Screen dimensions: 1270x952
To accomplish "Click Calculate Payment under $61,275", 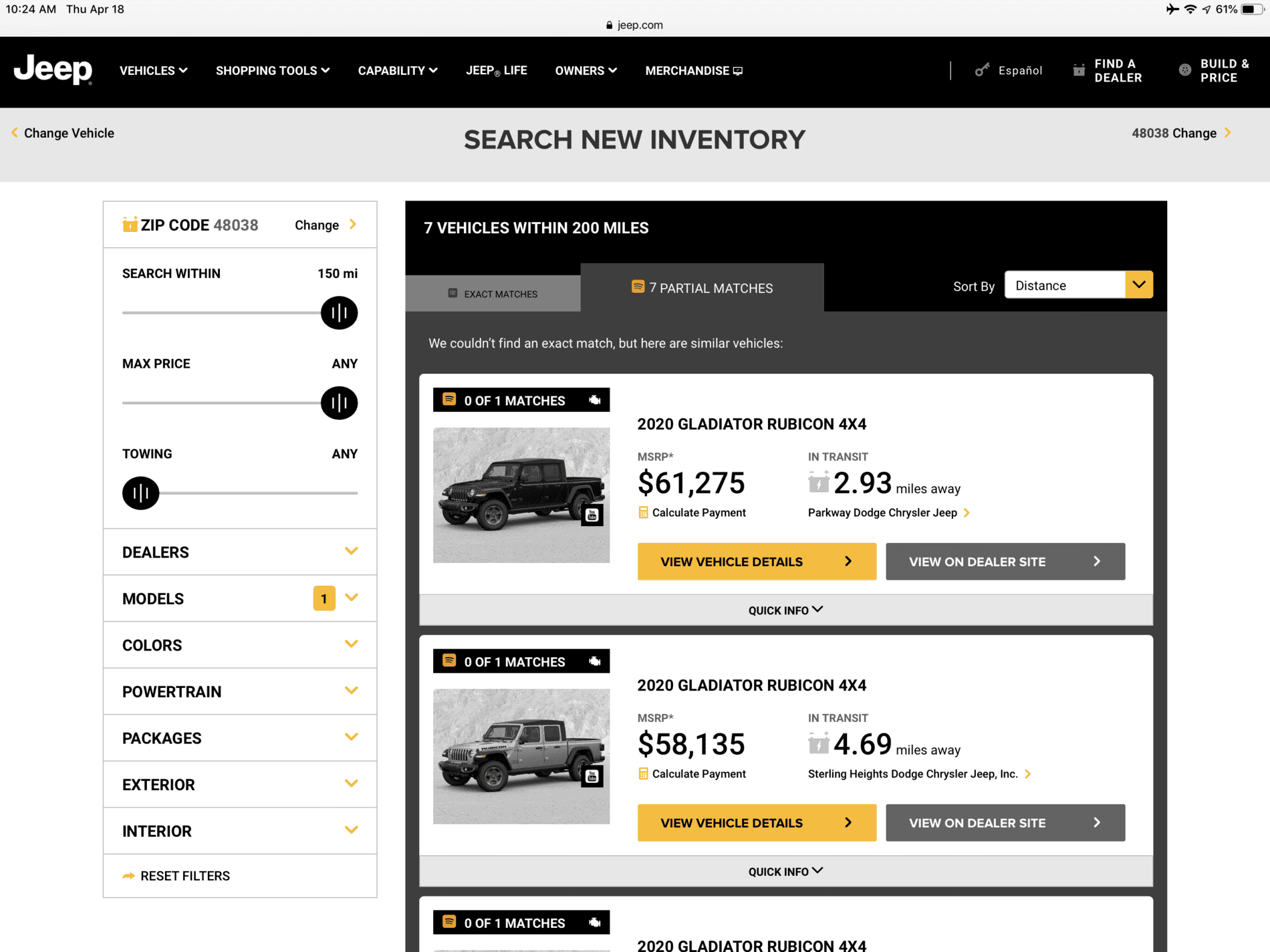I will pos(698,512).
